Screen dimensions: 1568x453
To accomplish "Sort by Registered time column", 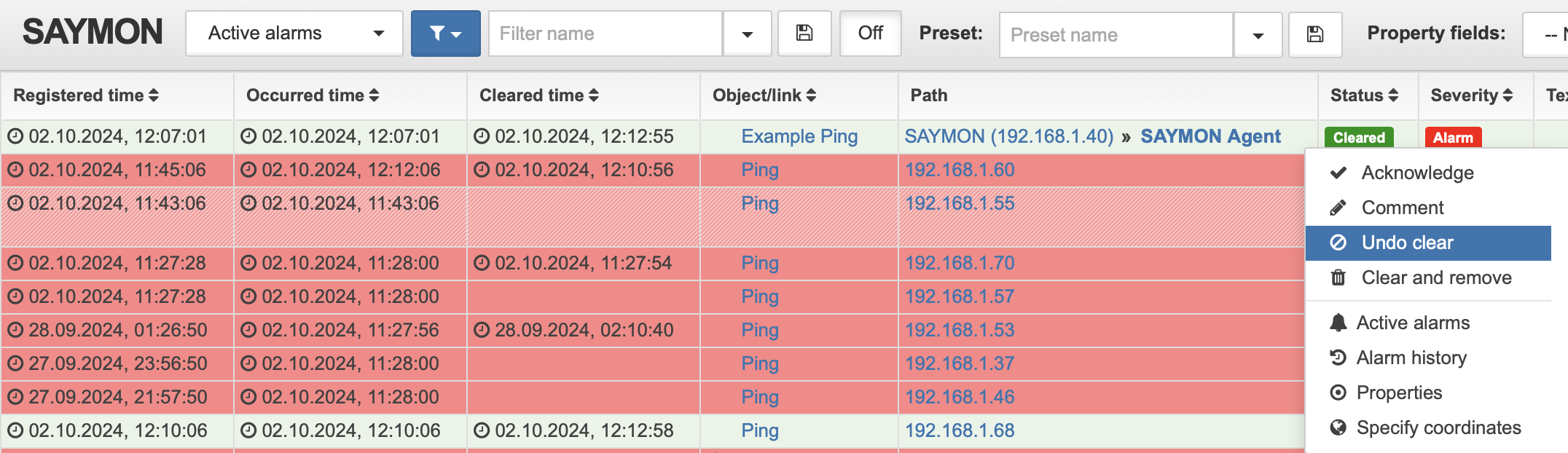I will (86, 95).
